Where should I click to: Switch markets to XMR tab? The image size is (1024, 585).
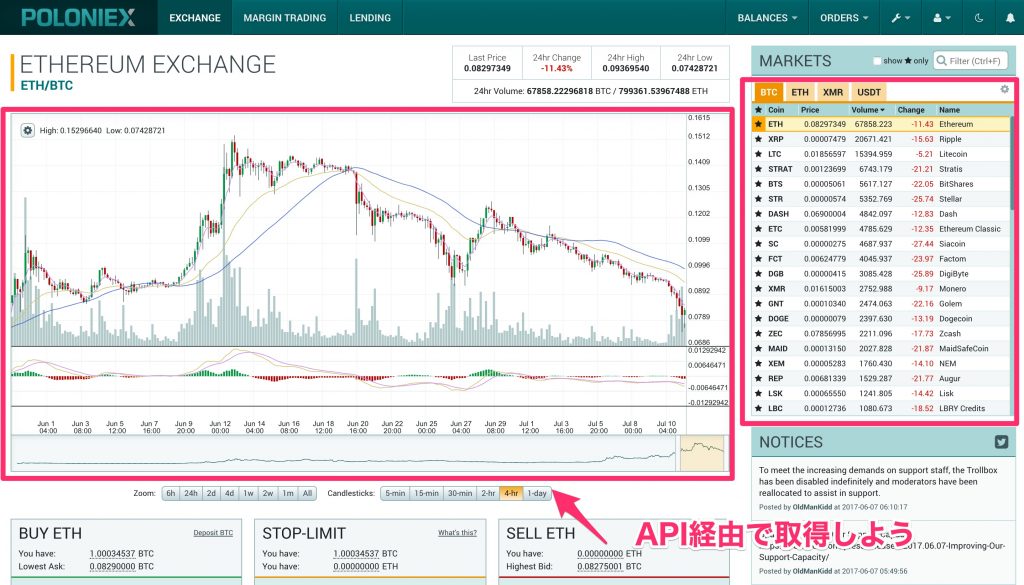coord(833,92)
